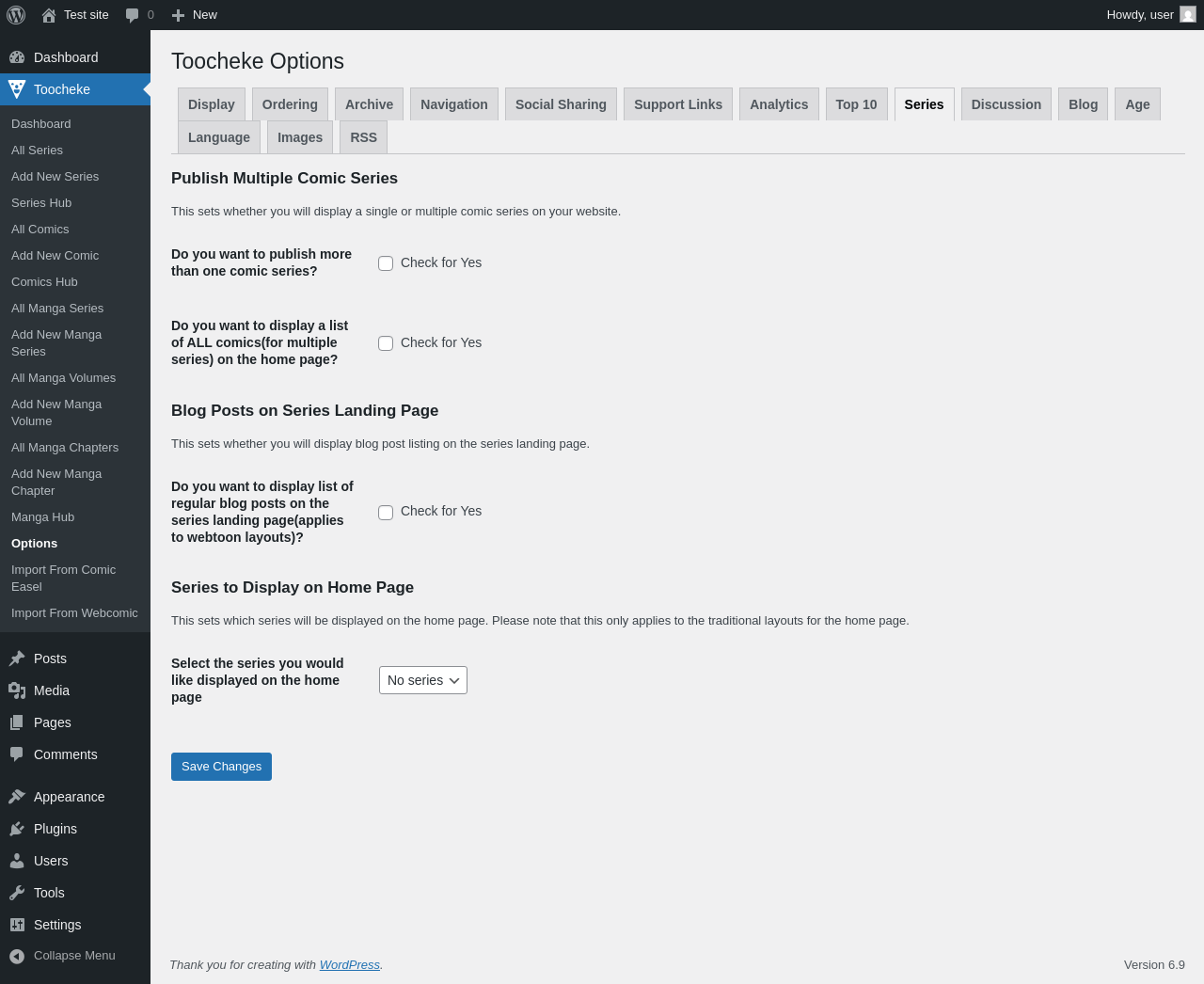The height and width of the screenshot is (984, 1204).
Task: Click the Toocheke plugin icon in sidebar
Action: (x=17, y=89)
